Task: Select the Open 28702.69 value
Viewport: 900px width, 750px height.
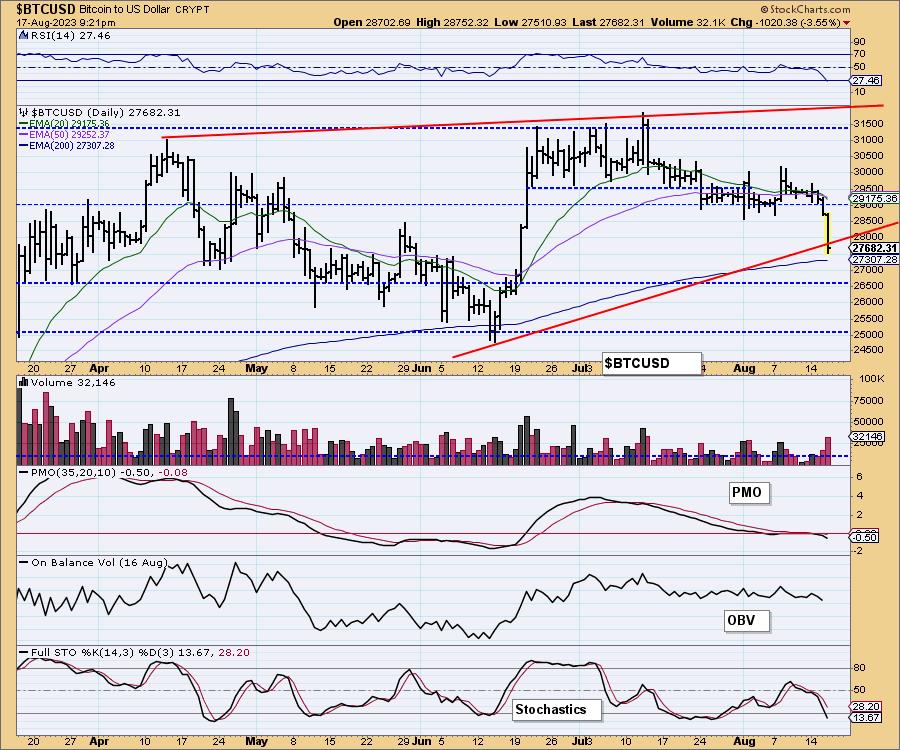Action: (x=372, y=22)
